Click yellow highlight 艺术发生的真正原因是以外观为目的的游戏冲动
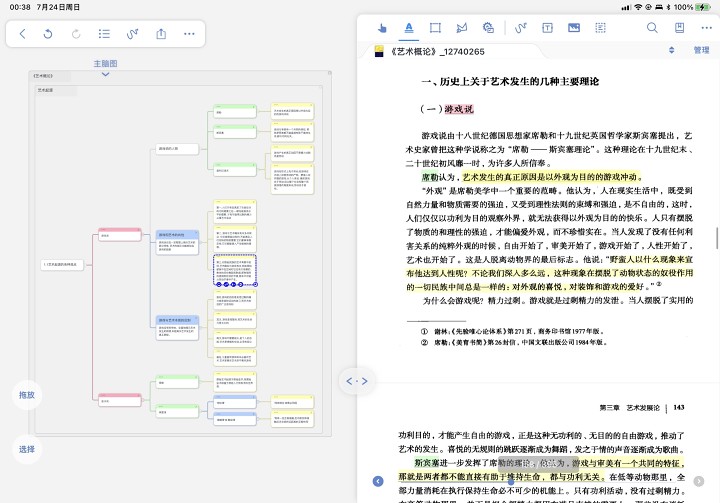 coord(550,177)
